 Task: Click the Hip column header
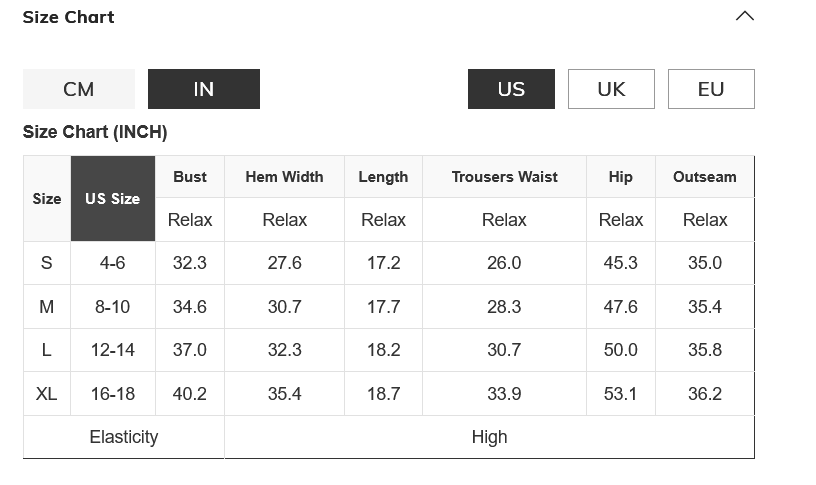tap(620, 177)
